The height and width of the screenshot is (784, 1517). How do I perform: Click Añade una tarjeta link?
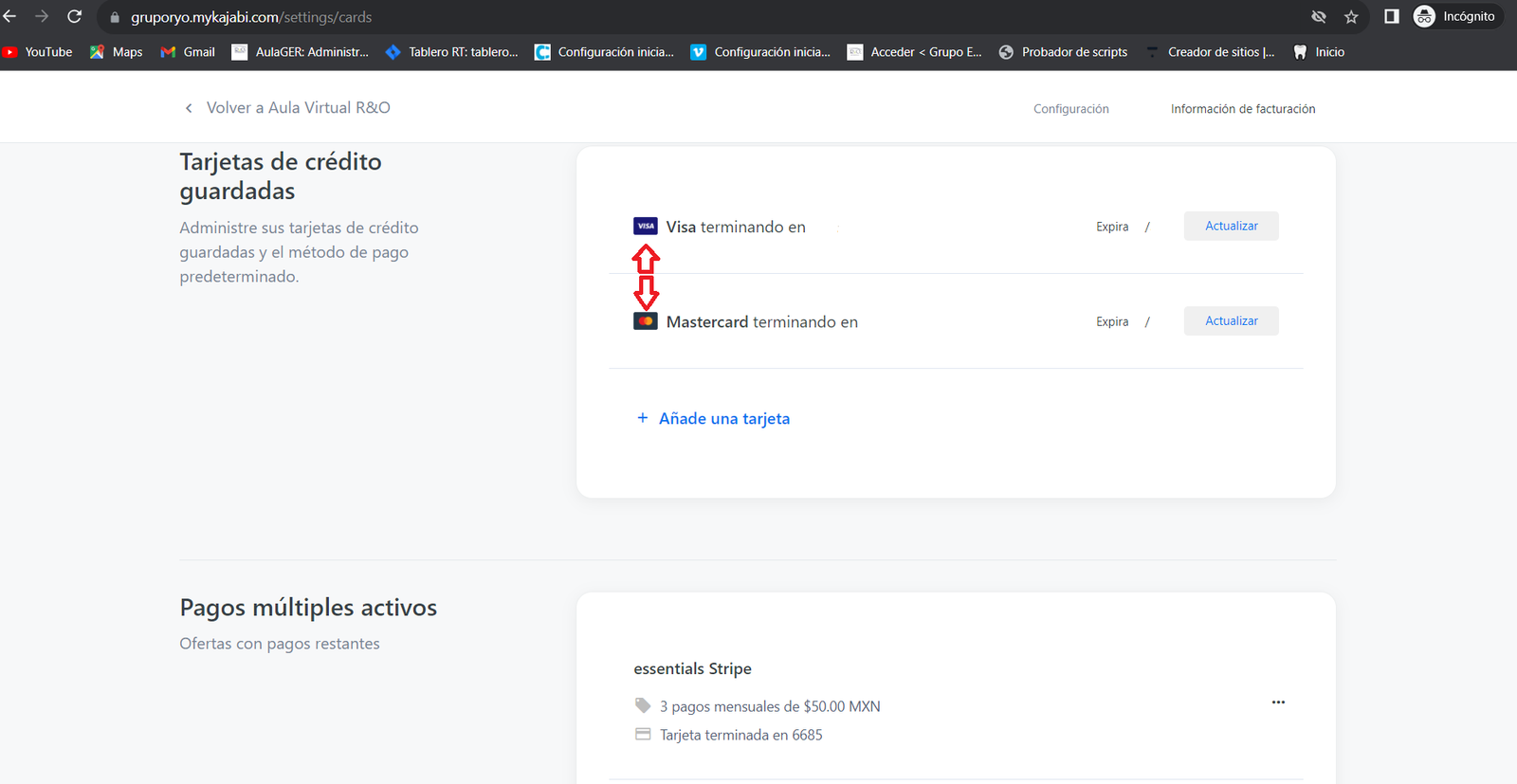pos(723,419)
